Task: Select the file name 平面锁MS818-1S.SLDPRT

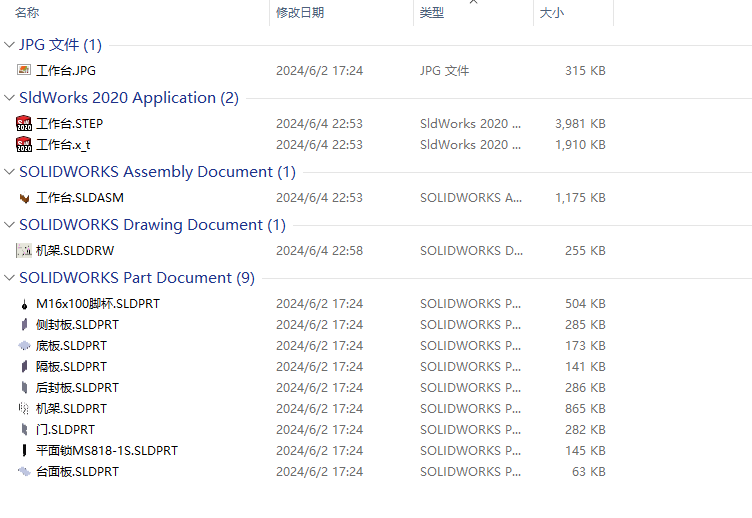Action: point(107,451)
